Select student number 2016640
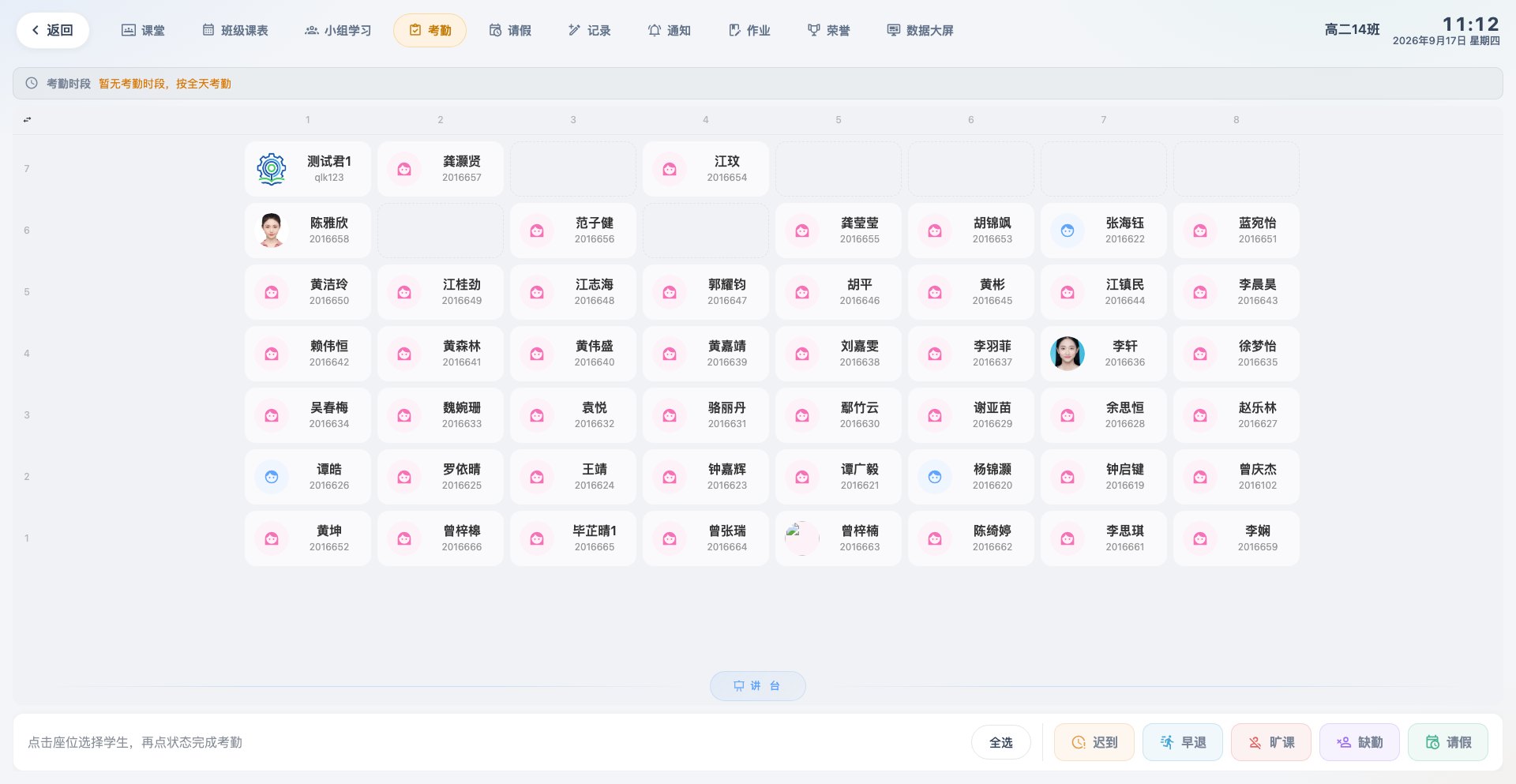 (x=595, y=362)
